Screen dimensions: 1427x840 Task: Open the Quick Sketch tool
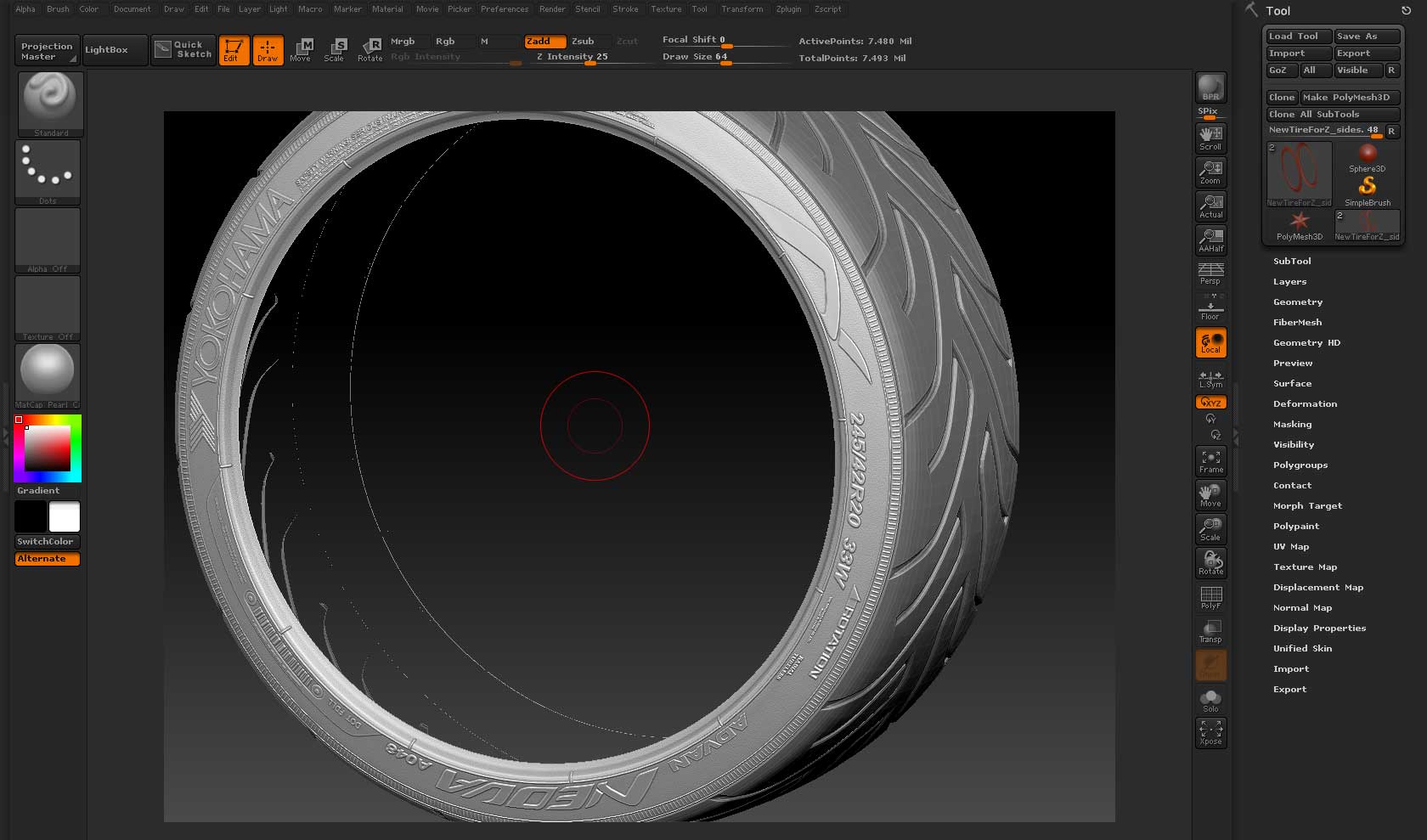(183, 49)
